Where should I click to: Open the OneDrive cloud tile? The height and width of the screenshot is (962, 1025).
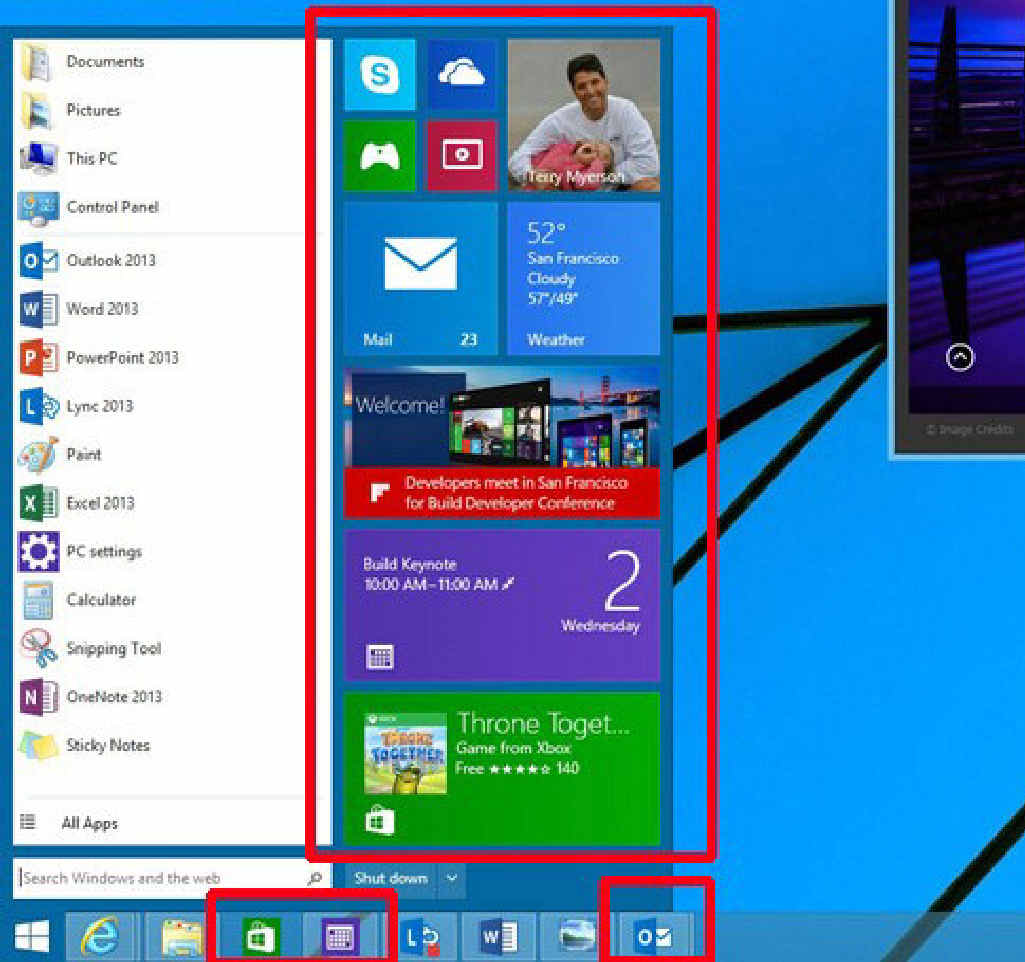462,75
